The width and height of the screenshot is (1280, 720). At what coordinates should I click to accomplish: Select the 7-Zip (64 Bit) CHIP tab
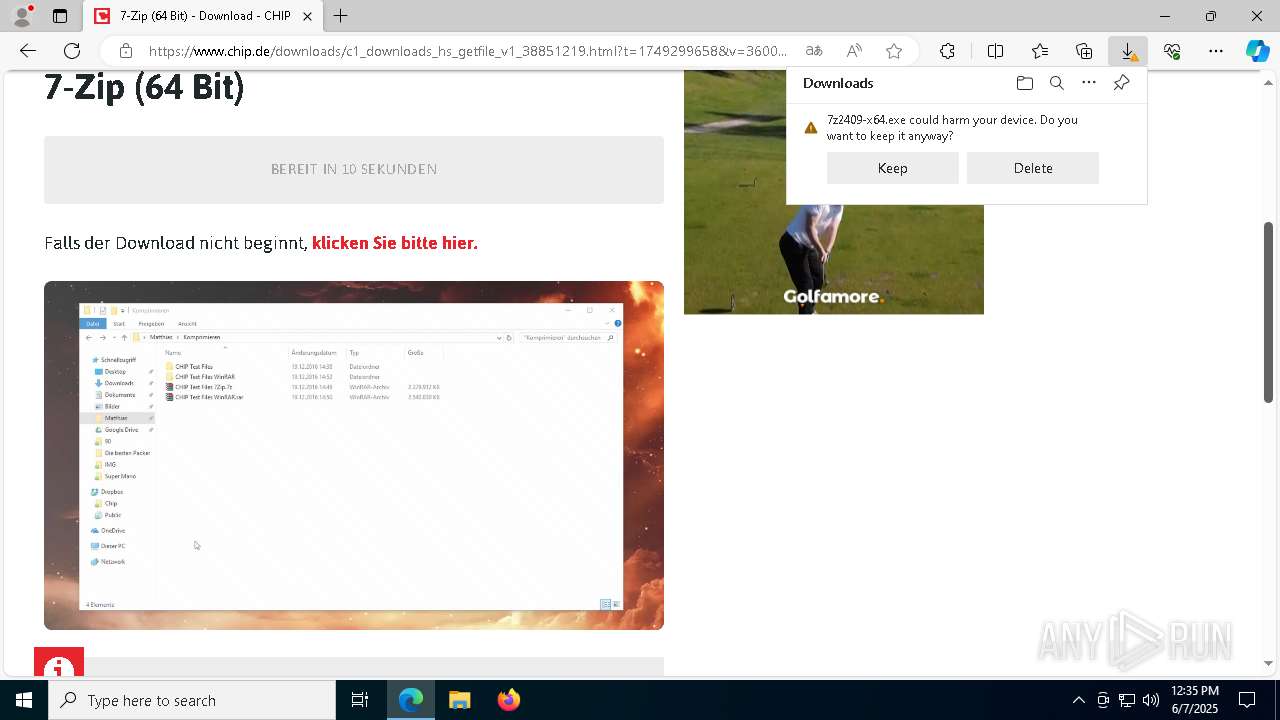203,16
